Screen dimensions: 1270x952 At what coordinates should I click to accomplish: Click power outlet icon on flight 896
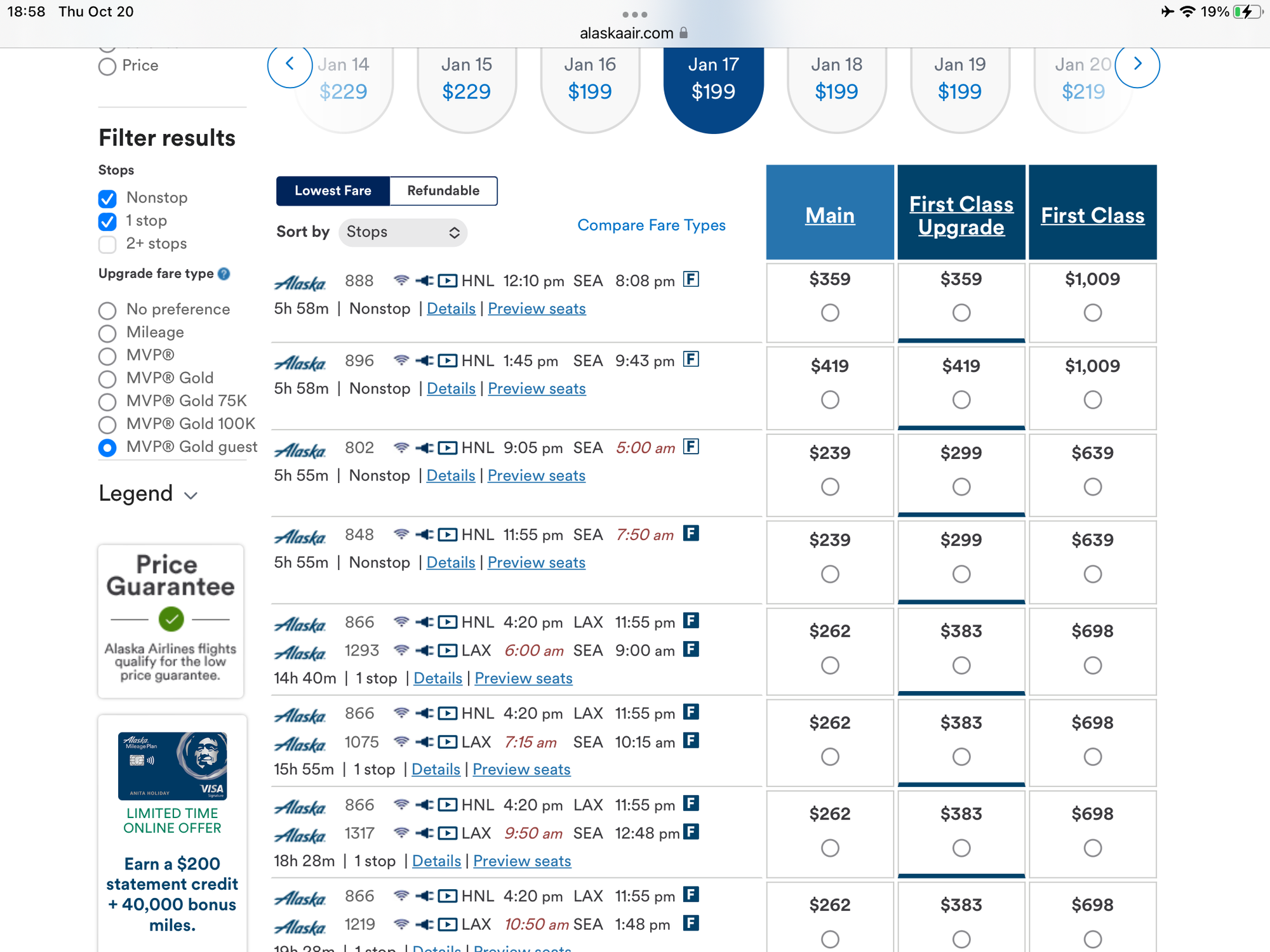[x=424, y=361]
